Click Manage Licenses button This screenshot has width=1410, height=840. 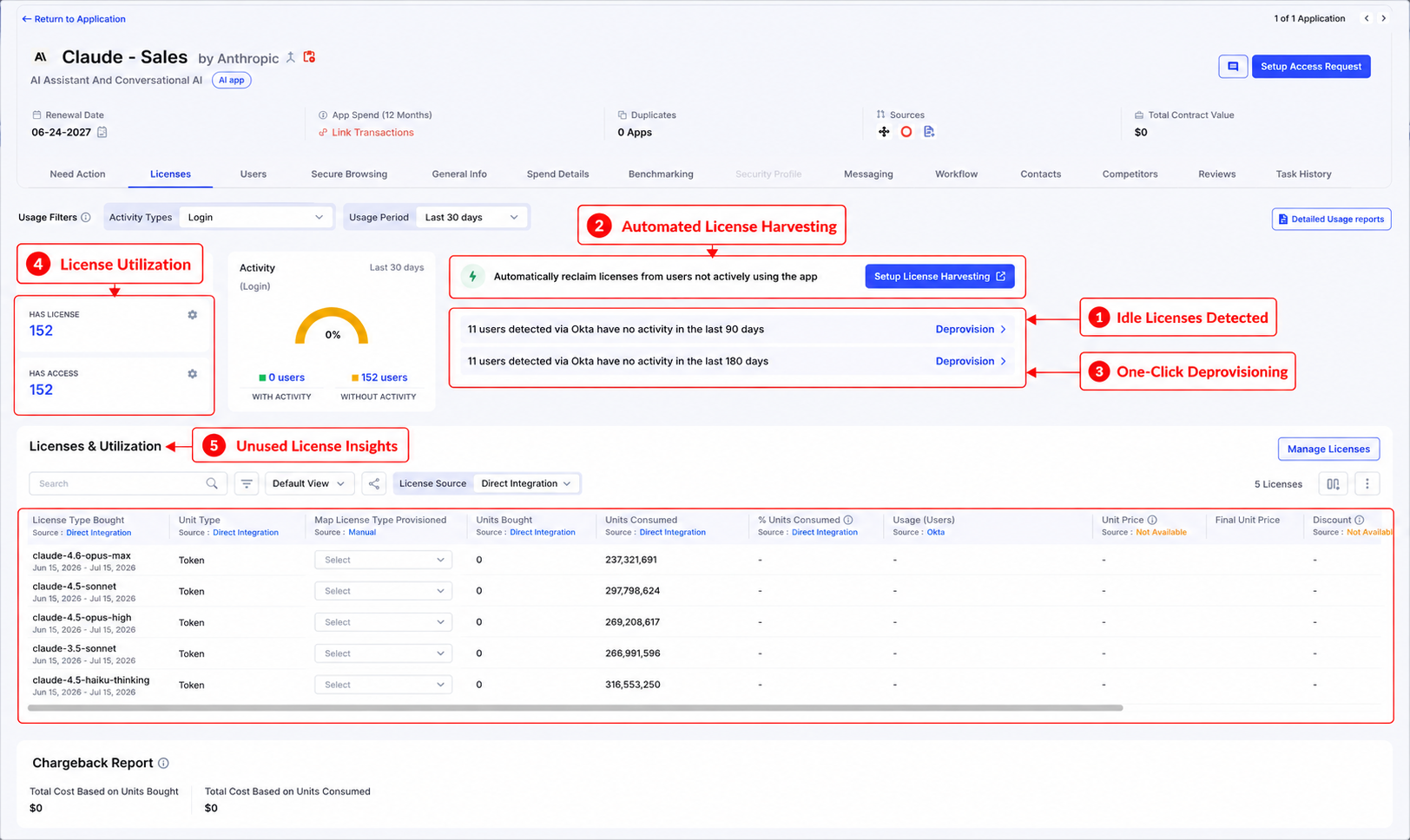[1328, 450]
